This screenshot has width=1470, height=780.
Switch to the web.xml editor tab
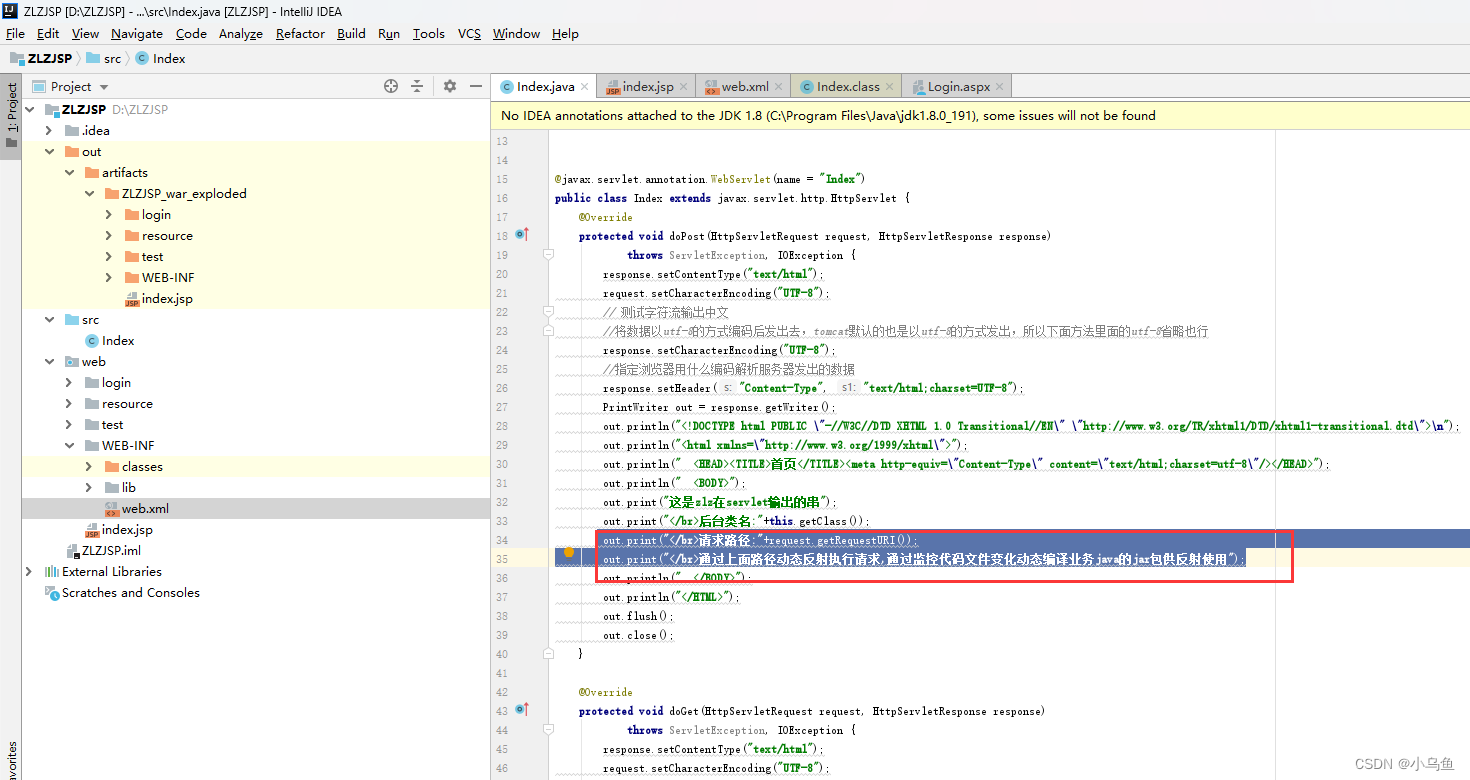coord(745,87)
